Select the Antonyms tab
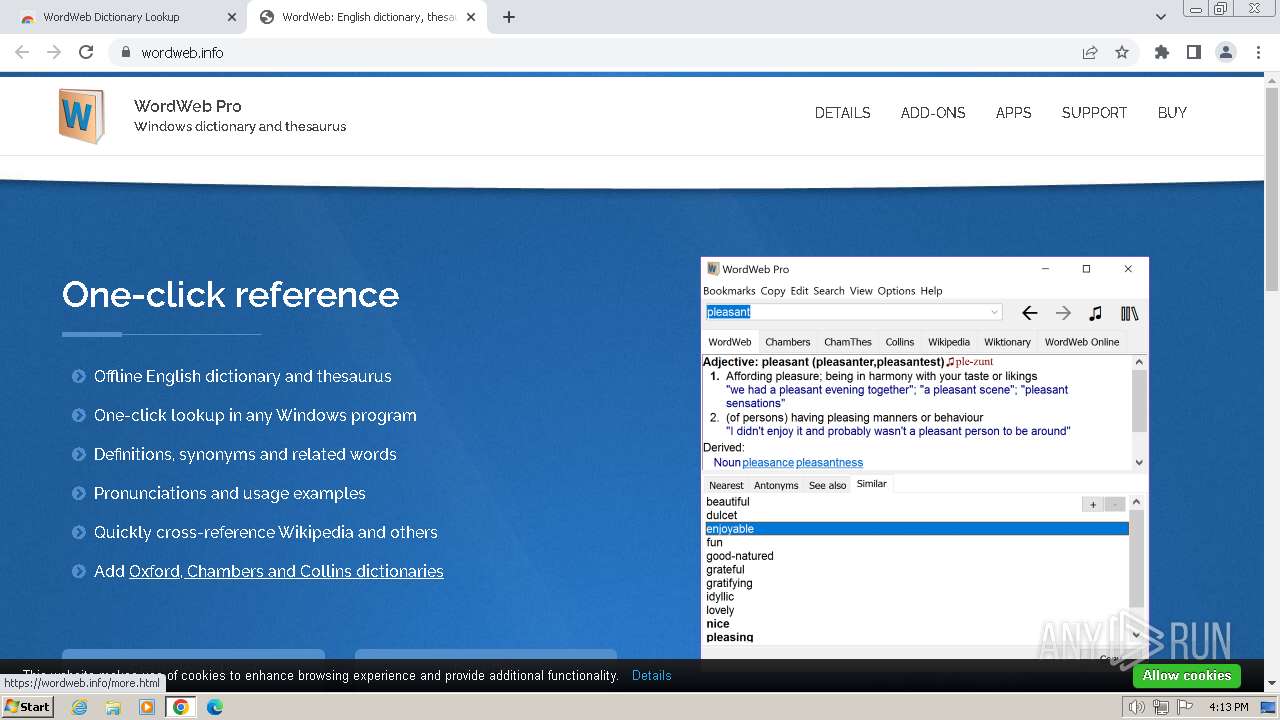 click(x=776, y=485)
